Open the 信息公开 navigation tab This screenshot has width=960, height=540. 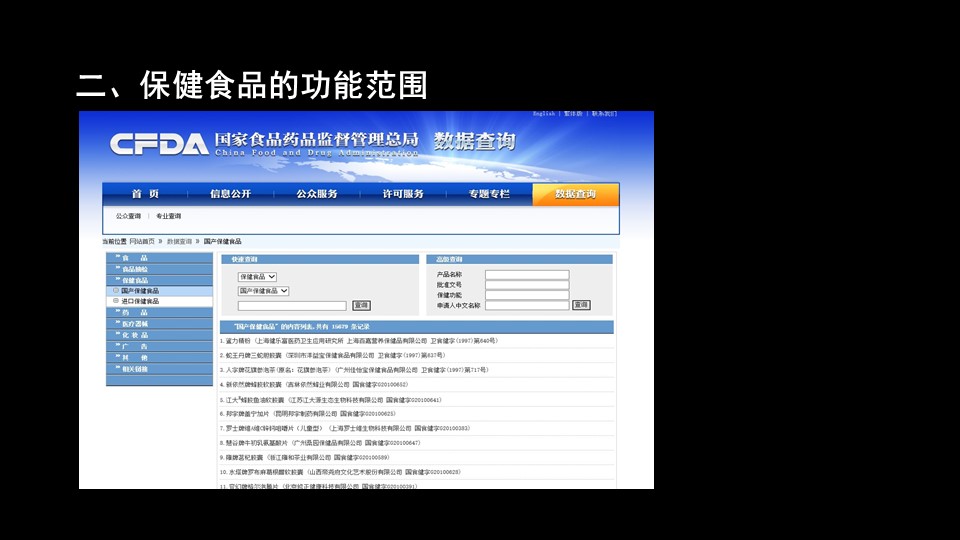[x=231, y=193]
